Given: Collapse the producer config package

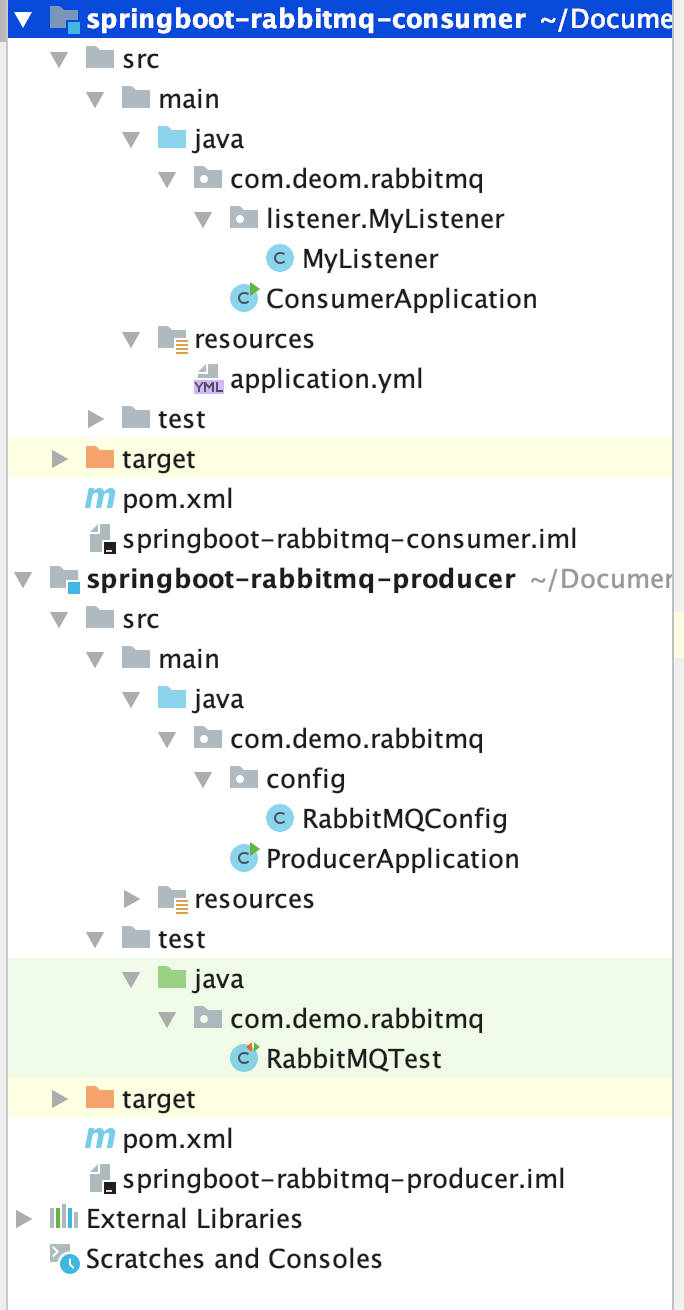Looking at the screenshot, I should coord(203,779).
